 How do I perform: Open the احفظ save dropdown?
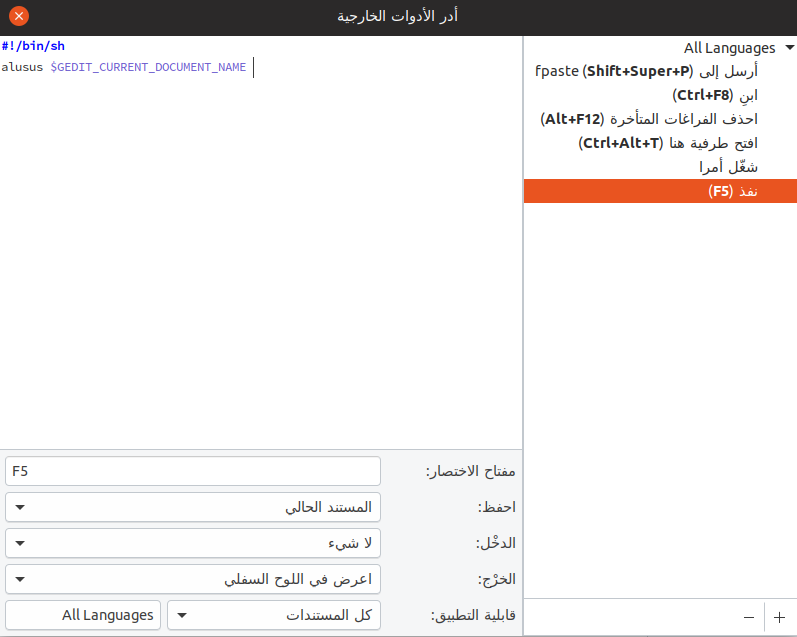(x=193, y=507)
